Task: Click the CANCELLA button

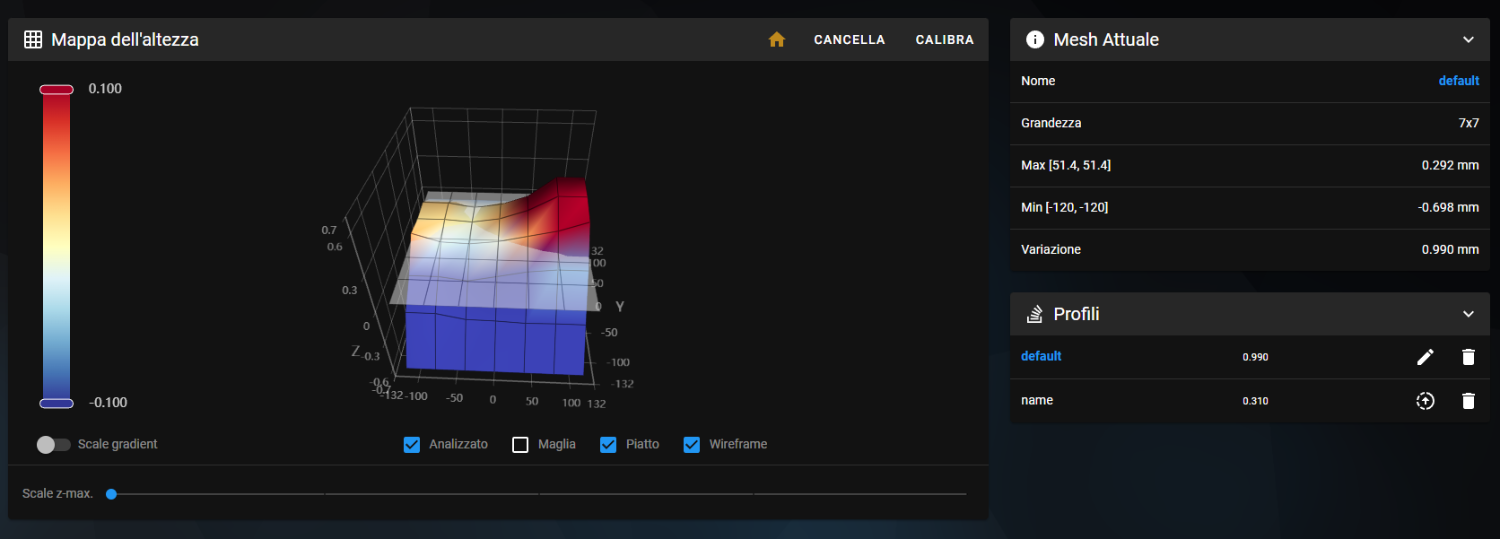Action: coord(849,40)
